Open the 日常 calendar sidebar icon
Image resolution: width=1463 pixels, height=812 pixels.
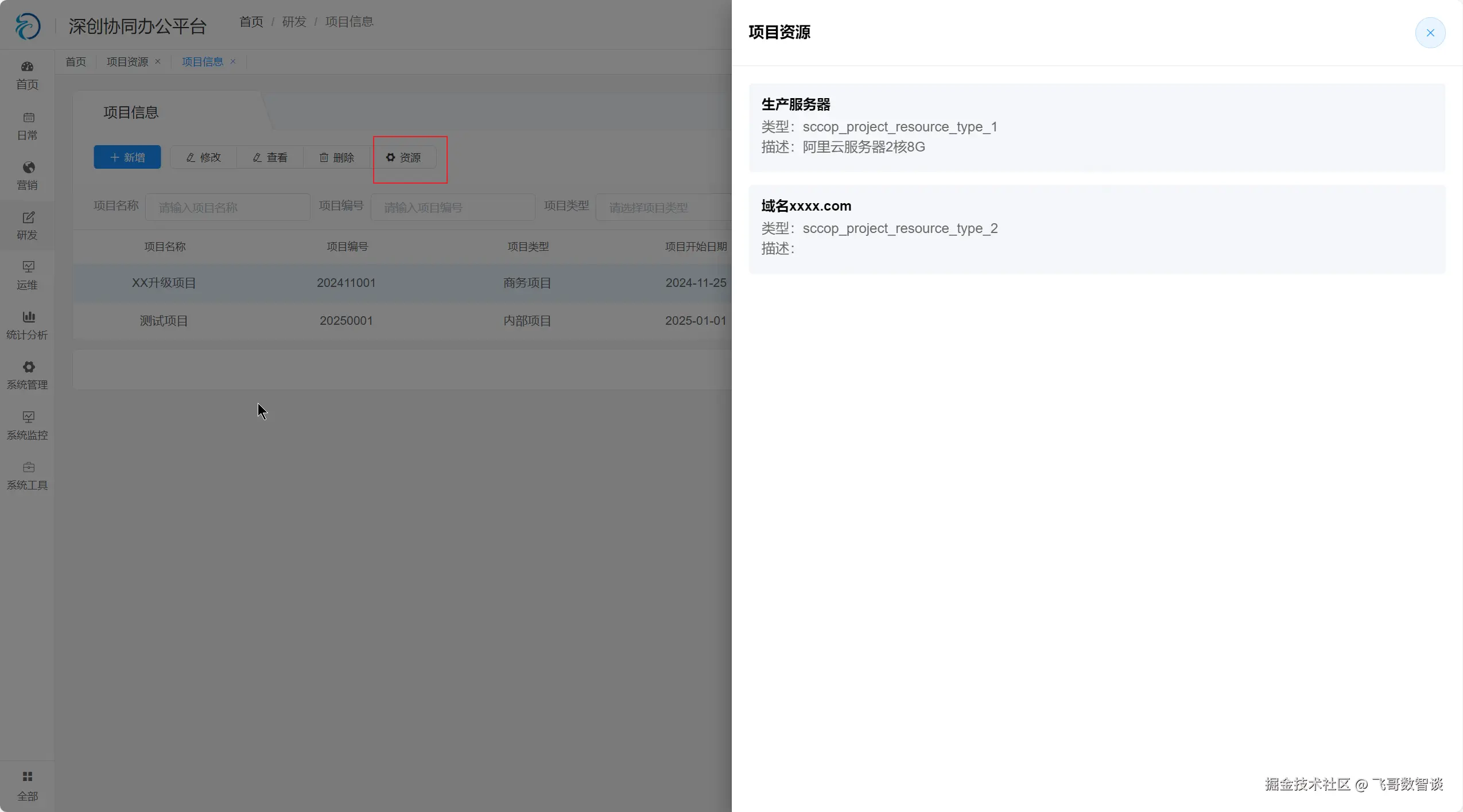click(28, 118)
